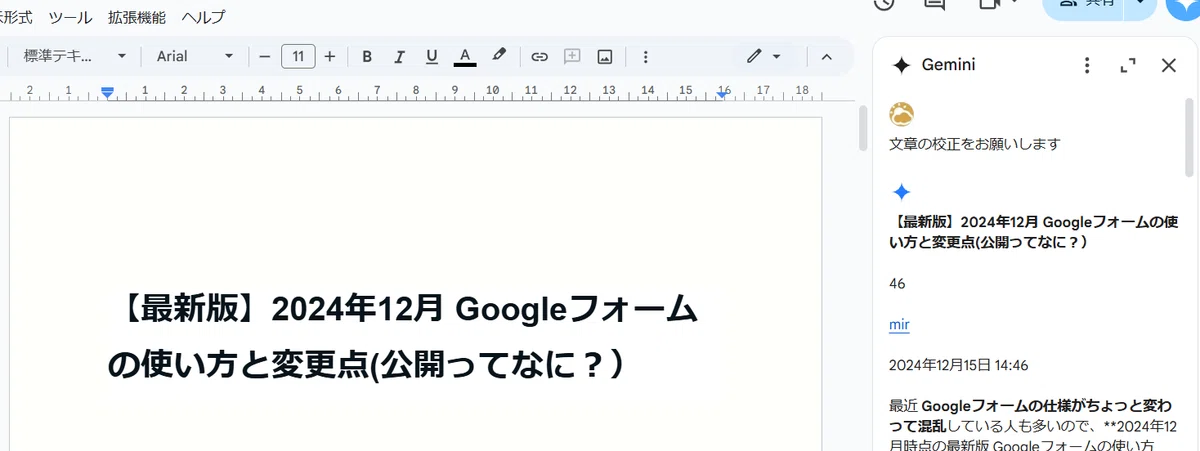Click the Gemini panel scrollbar
This screenshot has height=451, width=1200.
[1190, 137]
